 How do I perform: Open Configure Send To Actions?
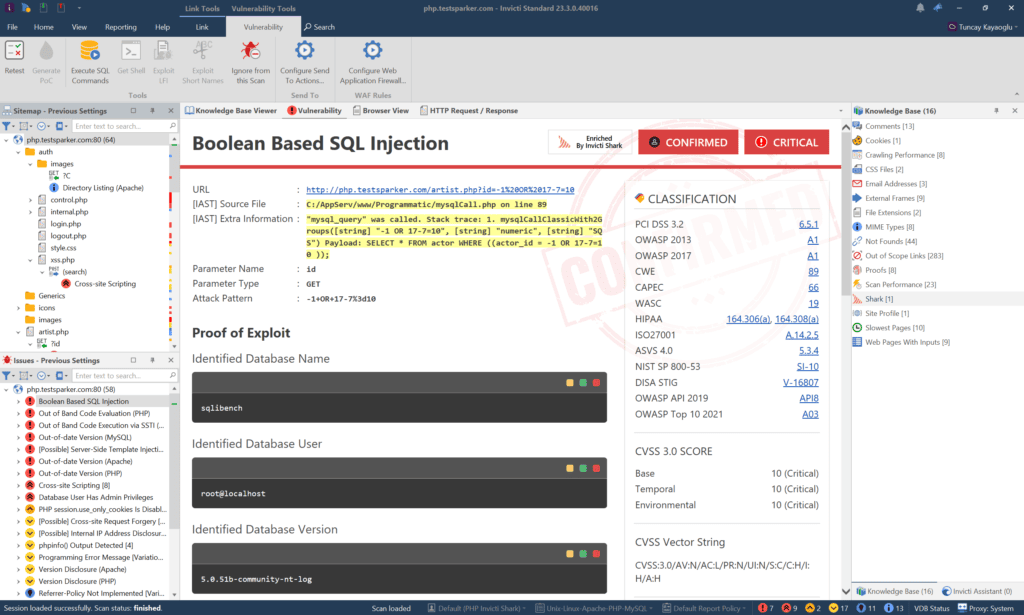pos(304,62)
